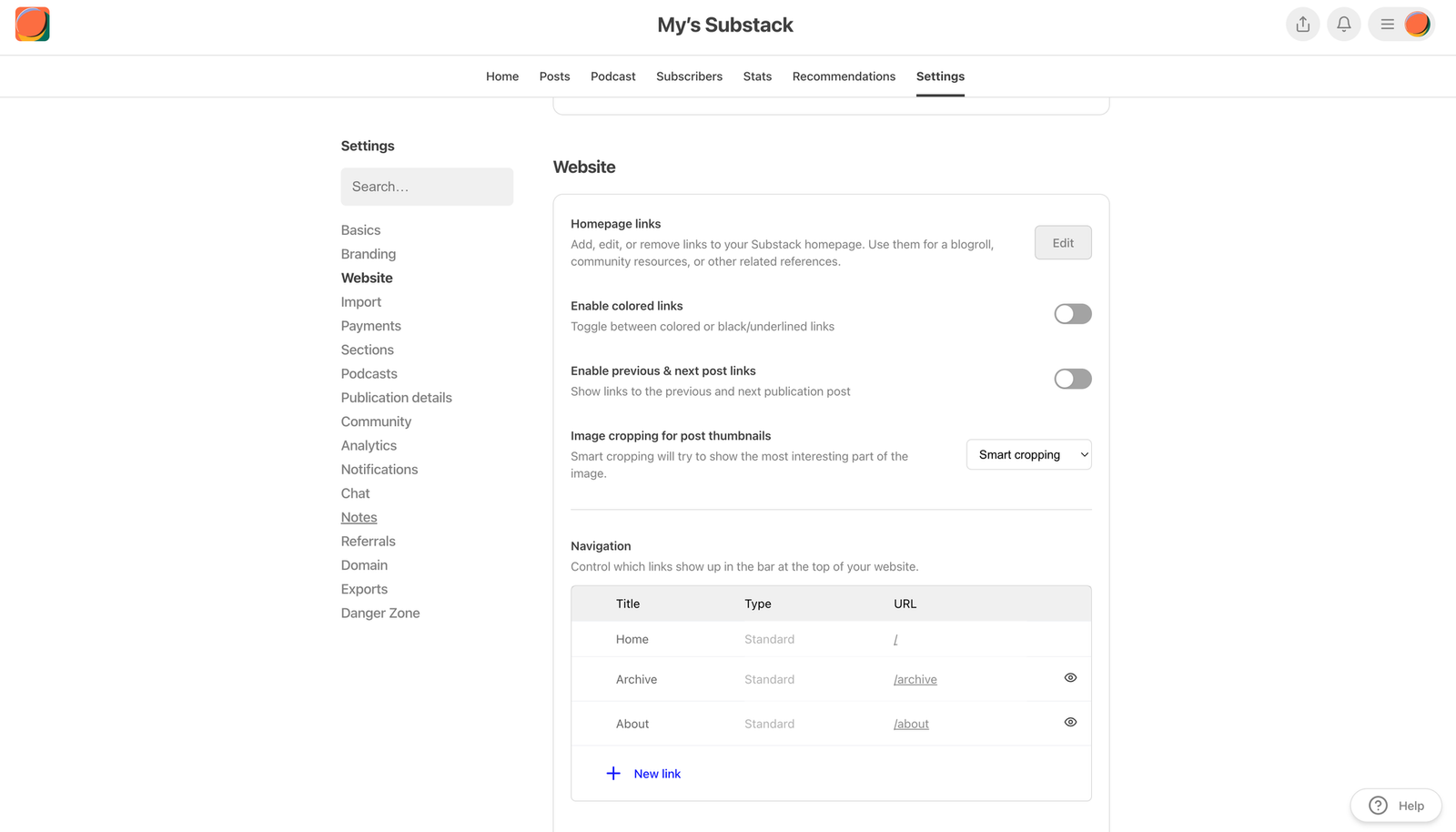This screenshot has width=1456, height=832.
Task: Select Notes in the settings sidebar
Action: pos(359,516)
